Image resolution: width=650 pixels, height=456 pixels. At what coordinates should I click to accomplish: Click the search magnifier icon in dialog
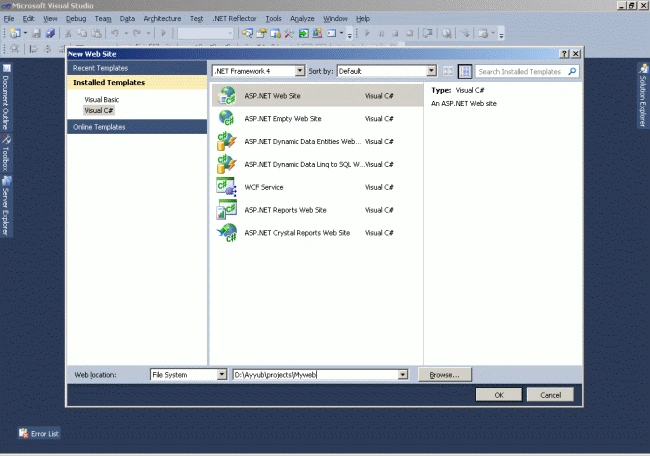tap(572, 71)
